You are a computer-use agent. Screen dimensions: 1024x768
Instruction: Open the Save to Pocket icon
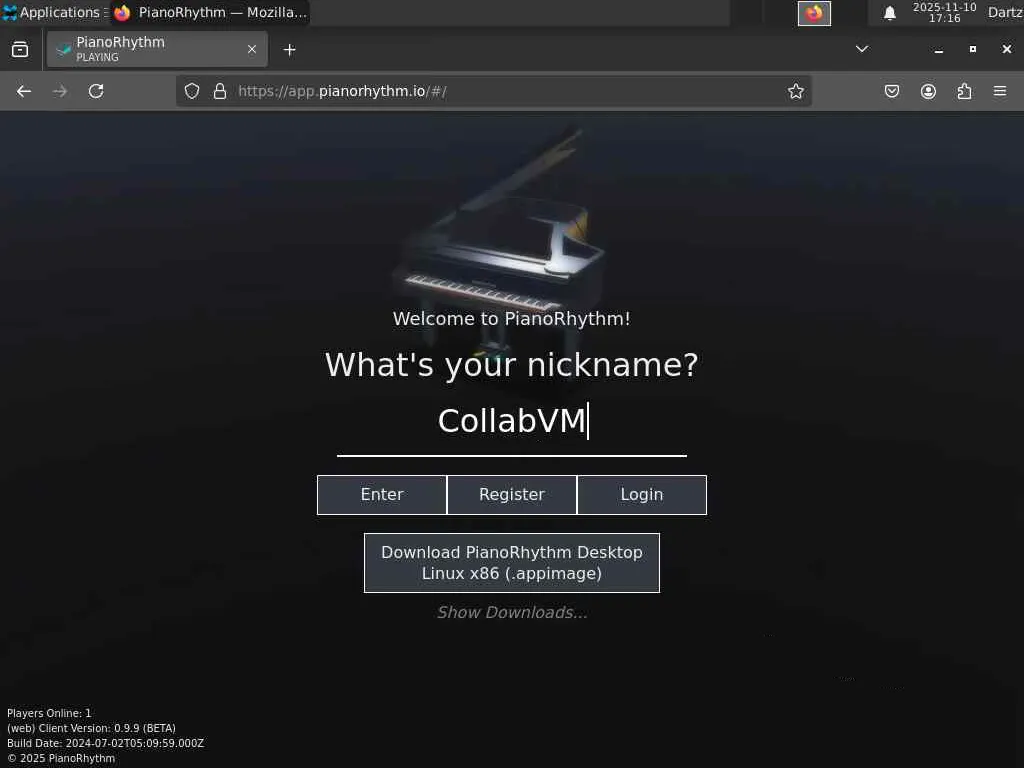pyautogui.click(x=891, y=91)
